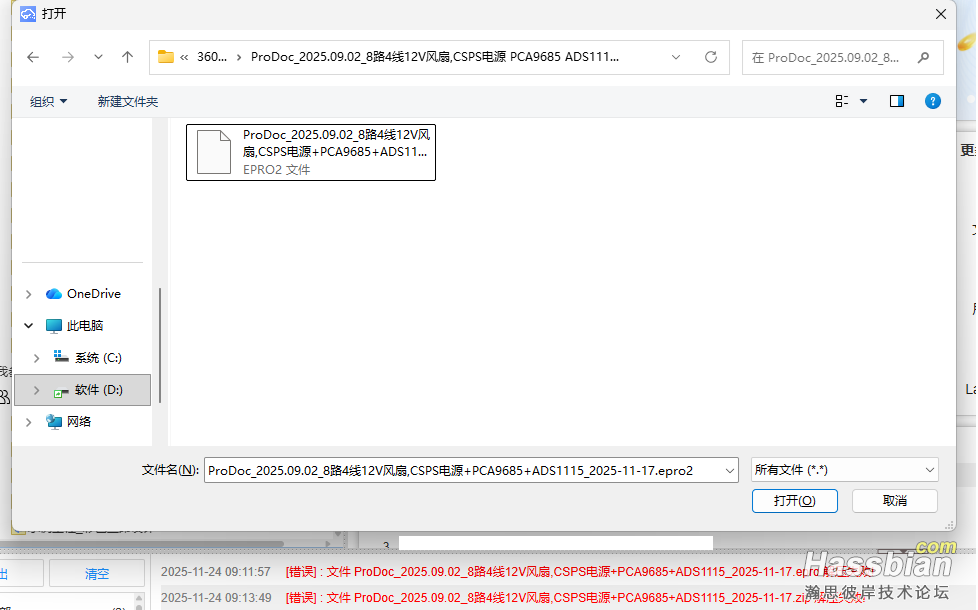Open the recent locations dropdown arrow
Image resolution: width=978 pixels, height=610 pixels.
pyautogui.click(x=98, y=57)
